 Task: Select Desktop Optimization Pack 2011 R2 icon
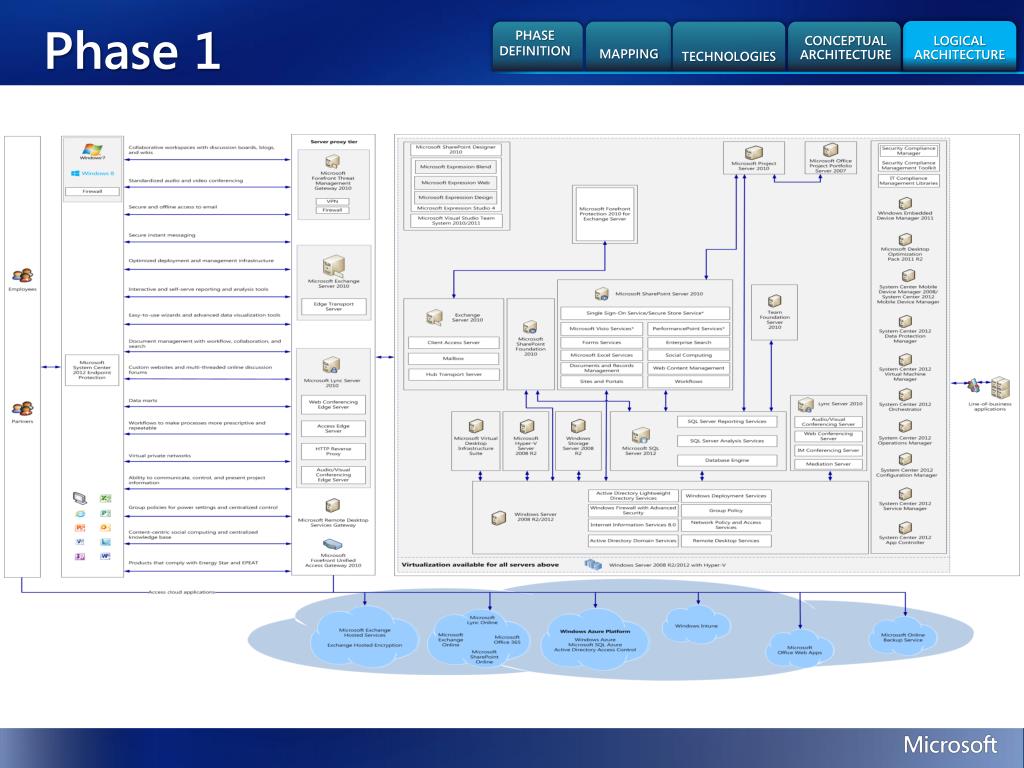(905, 240)
